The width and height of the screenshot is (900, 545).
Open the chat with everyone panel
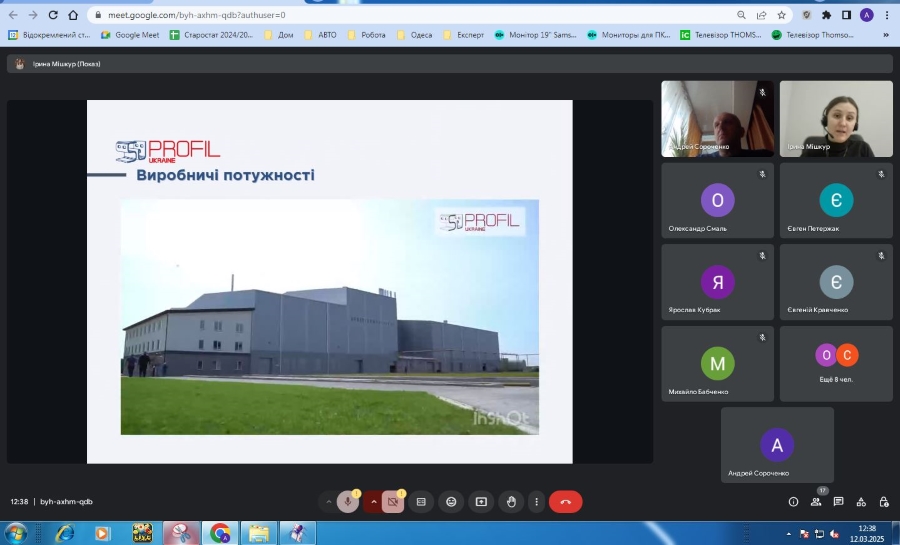pyautogui.click(x=838, y=502)
